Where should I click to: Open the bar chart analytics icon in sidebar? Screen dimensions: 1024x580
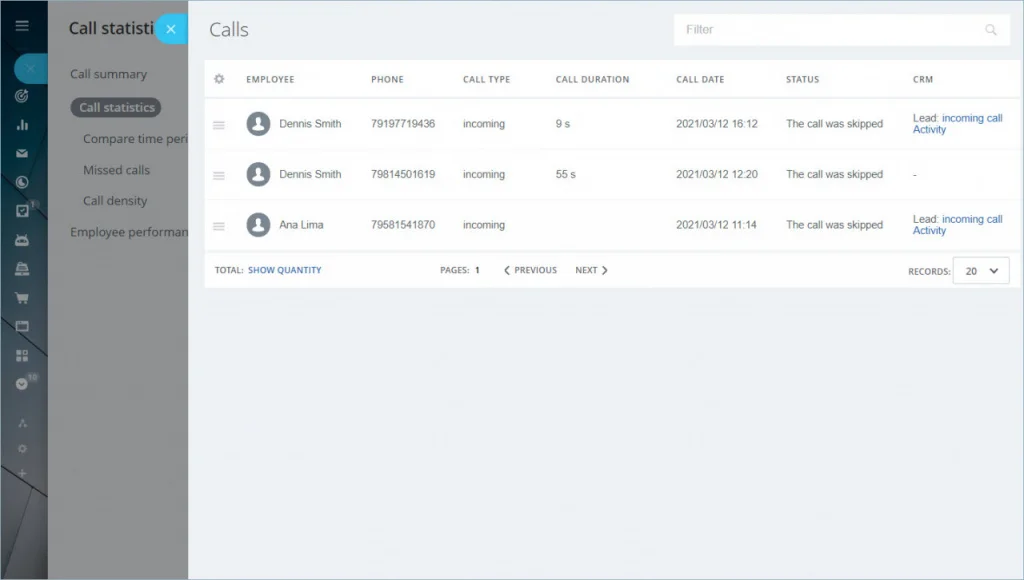tap(22, 125)
